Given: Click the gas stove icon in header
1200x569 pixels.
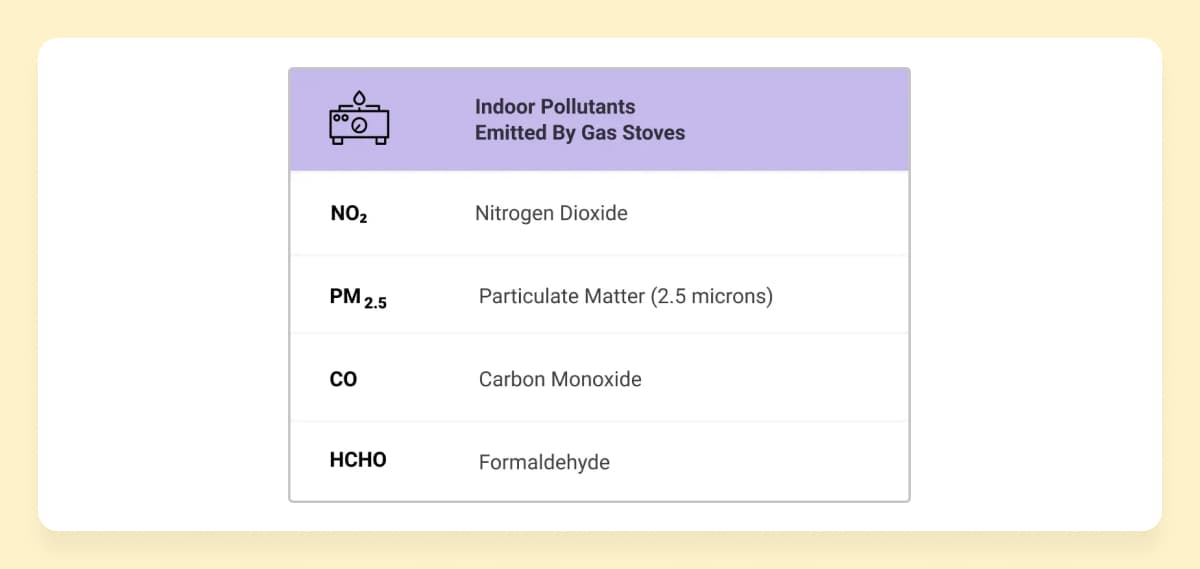Looking at the screenshot, I should pos(359,119).
